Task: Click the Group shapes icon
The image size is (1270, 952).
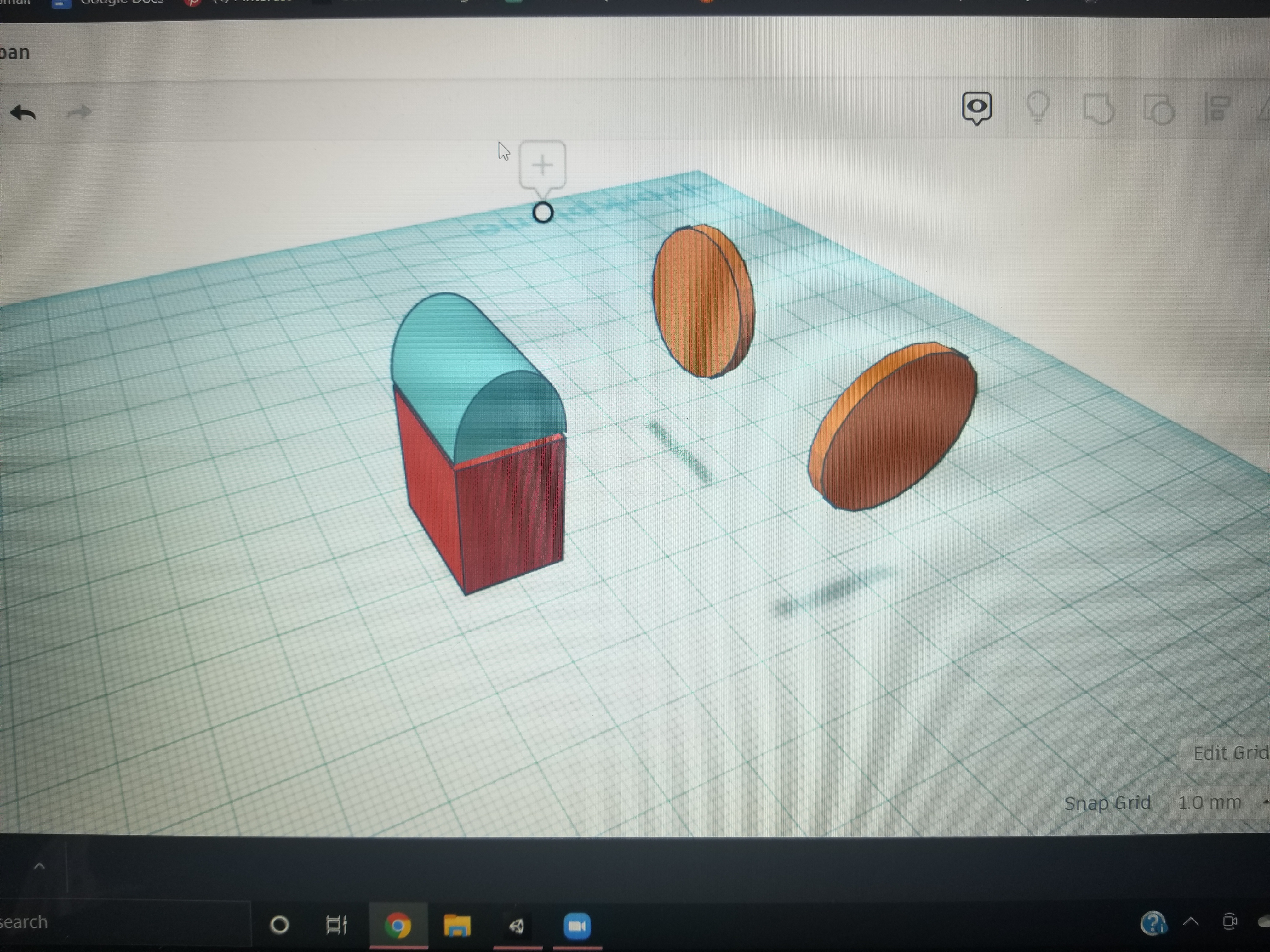Action: point(1098,109)
